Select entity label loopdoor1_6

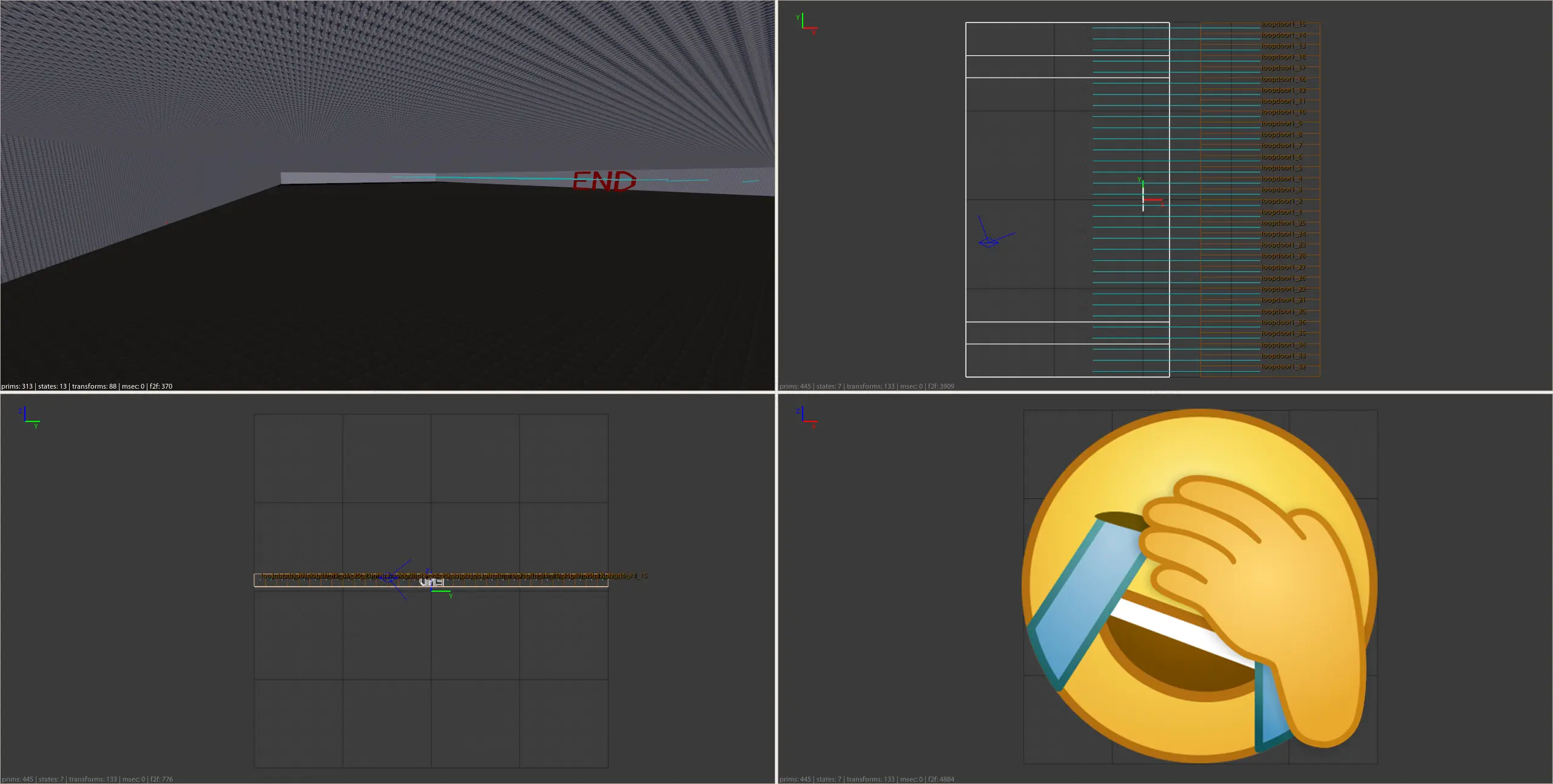coord(1281,157)
